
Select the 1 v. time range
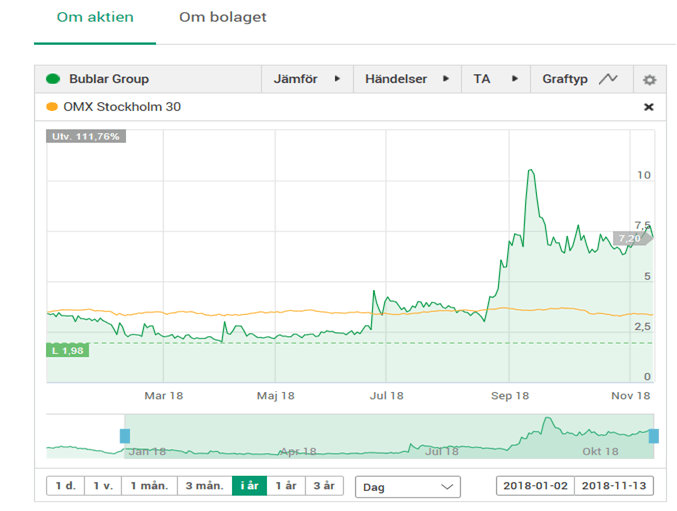coord(102,486)
